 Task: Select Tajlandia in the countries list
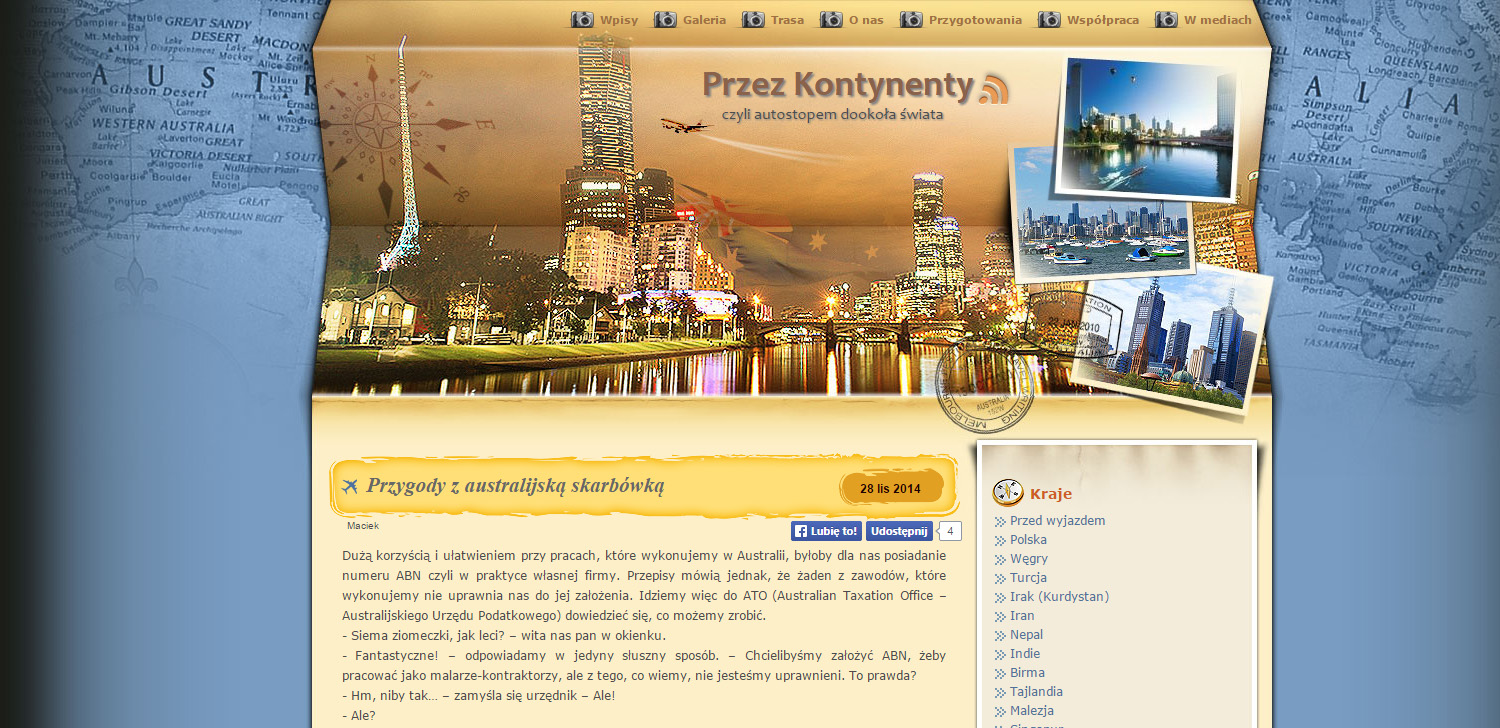point(1036,692)
